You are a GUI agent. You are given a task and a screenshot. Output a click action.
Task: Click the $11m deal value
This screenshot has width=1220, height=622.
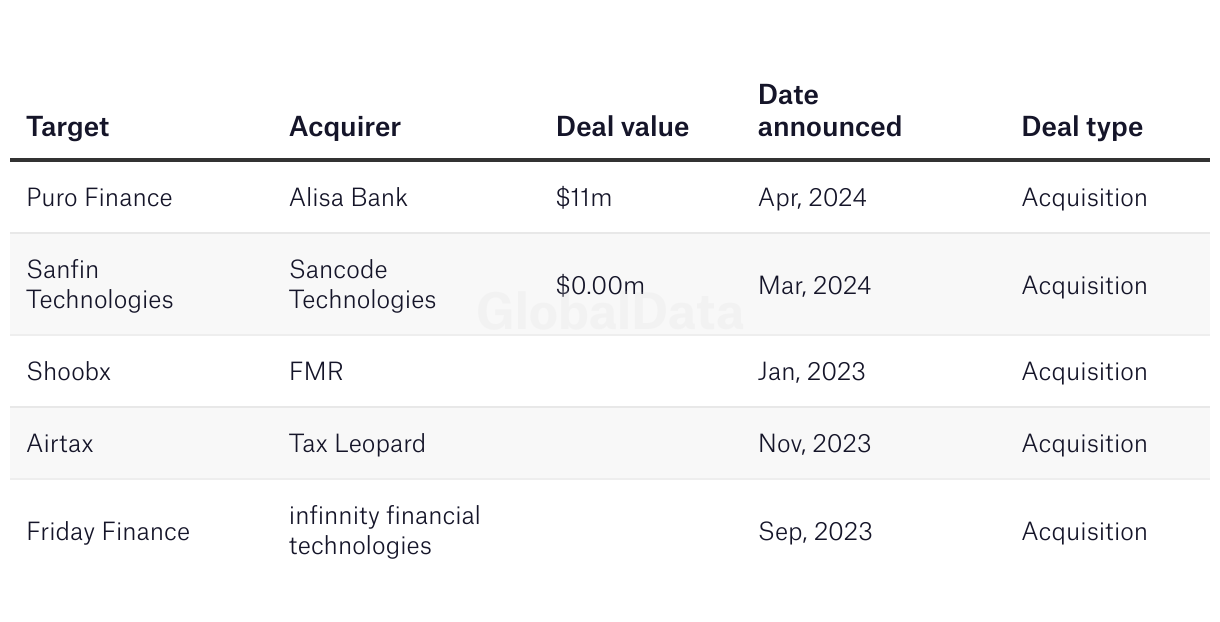pos(584,198)
